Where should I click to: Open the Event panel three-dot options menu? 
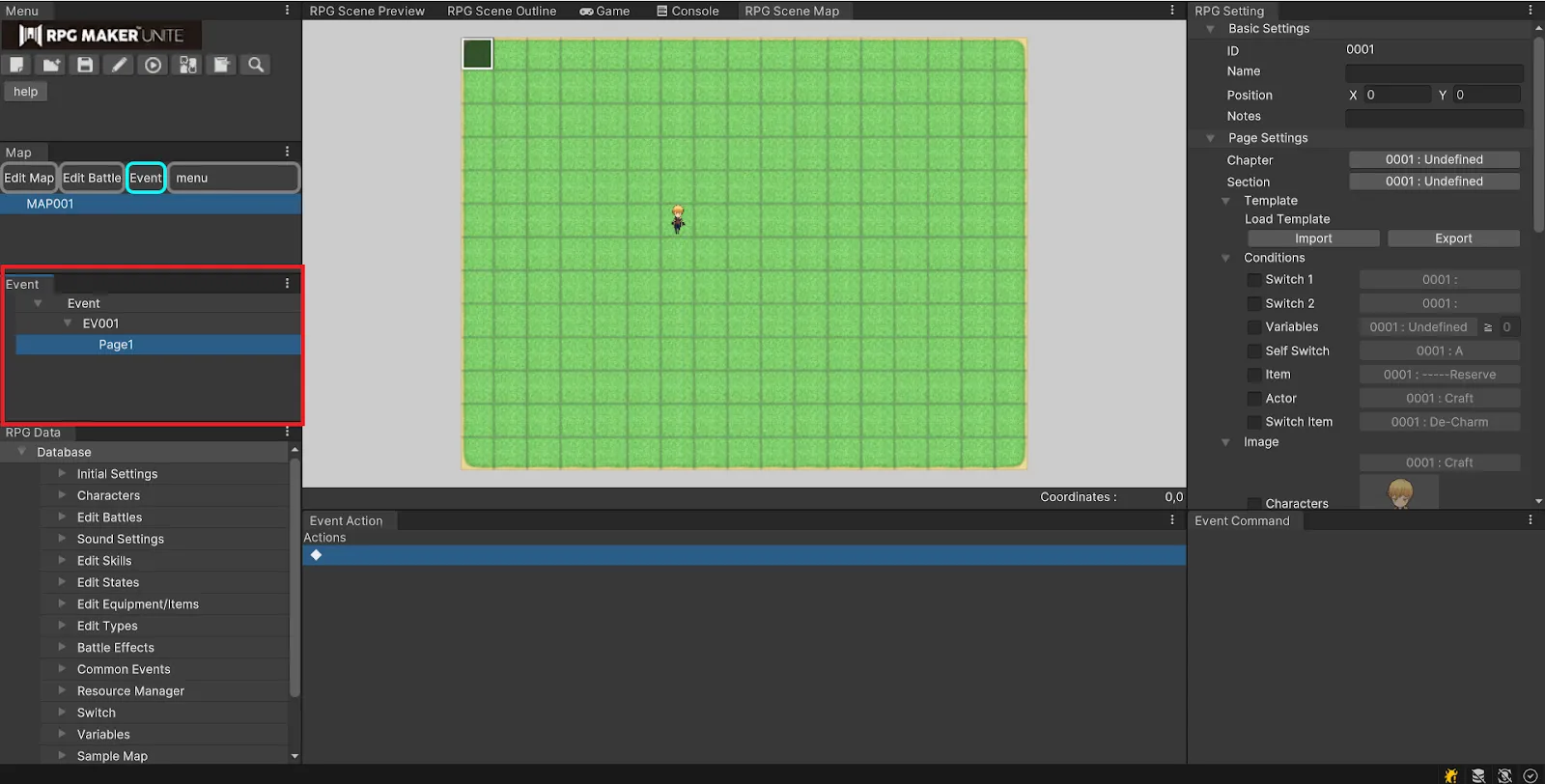tap(287, 284)
